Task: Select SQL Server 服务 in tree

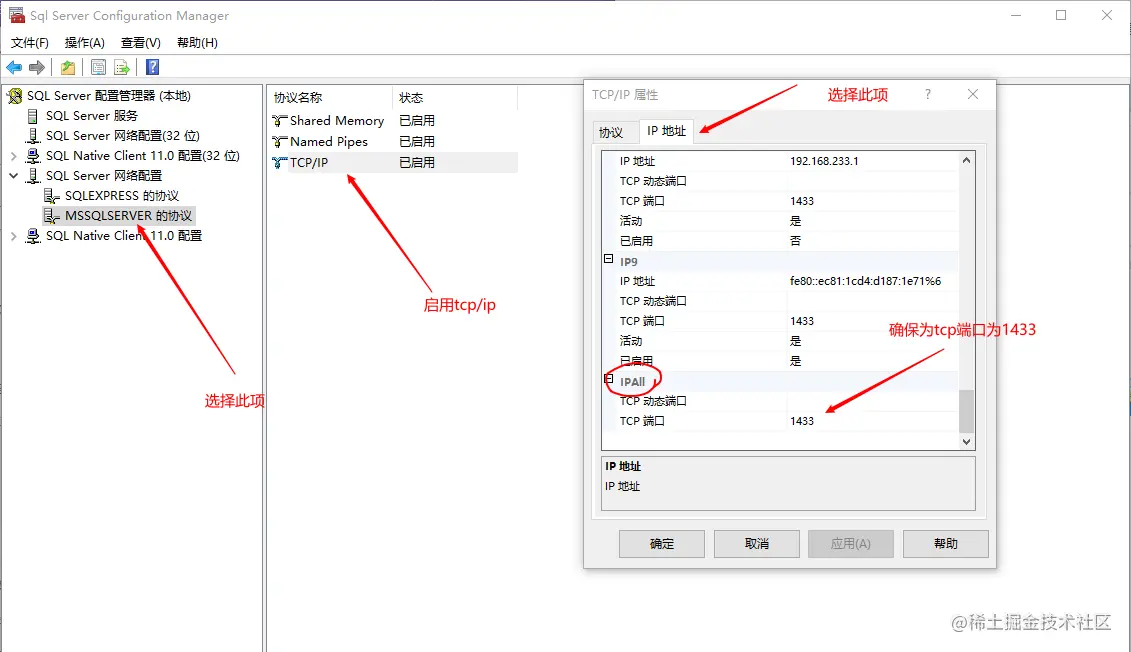Action: (x=92, y=115)
